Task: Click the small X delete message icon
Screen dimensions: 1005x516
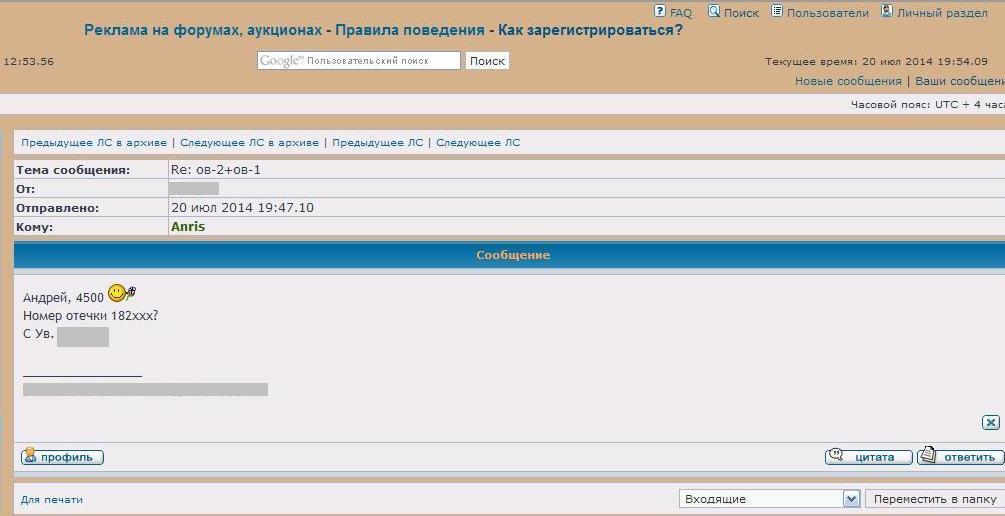Action: 990,423
